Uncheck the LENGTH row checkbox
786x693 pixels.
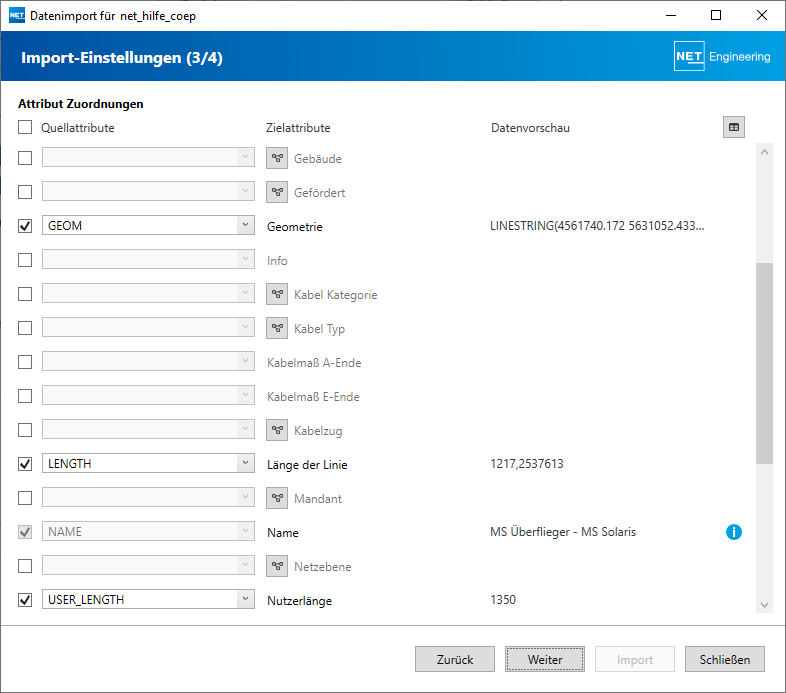(x=25, y=464)
